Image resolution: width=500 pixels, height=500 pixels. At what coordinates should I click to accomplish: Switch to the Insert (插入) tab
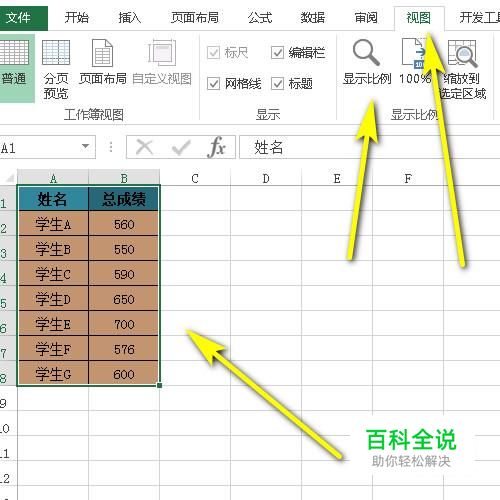pyautogui.click(x=130, y=17)
